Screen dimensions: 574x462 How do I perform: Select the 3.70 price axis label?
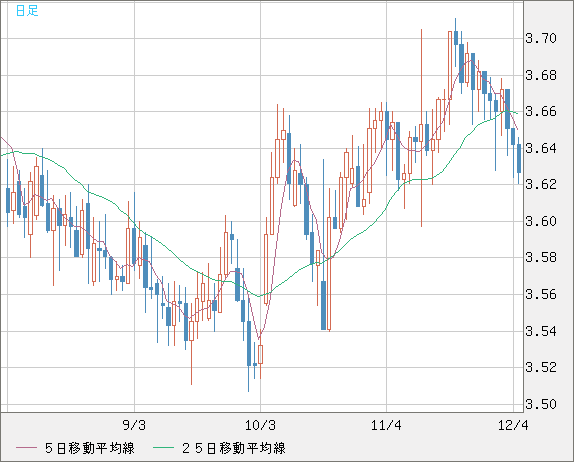point(541,38)
